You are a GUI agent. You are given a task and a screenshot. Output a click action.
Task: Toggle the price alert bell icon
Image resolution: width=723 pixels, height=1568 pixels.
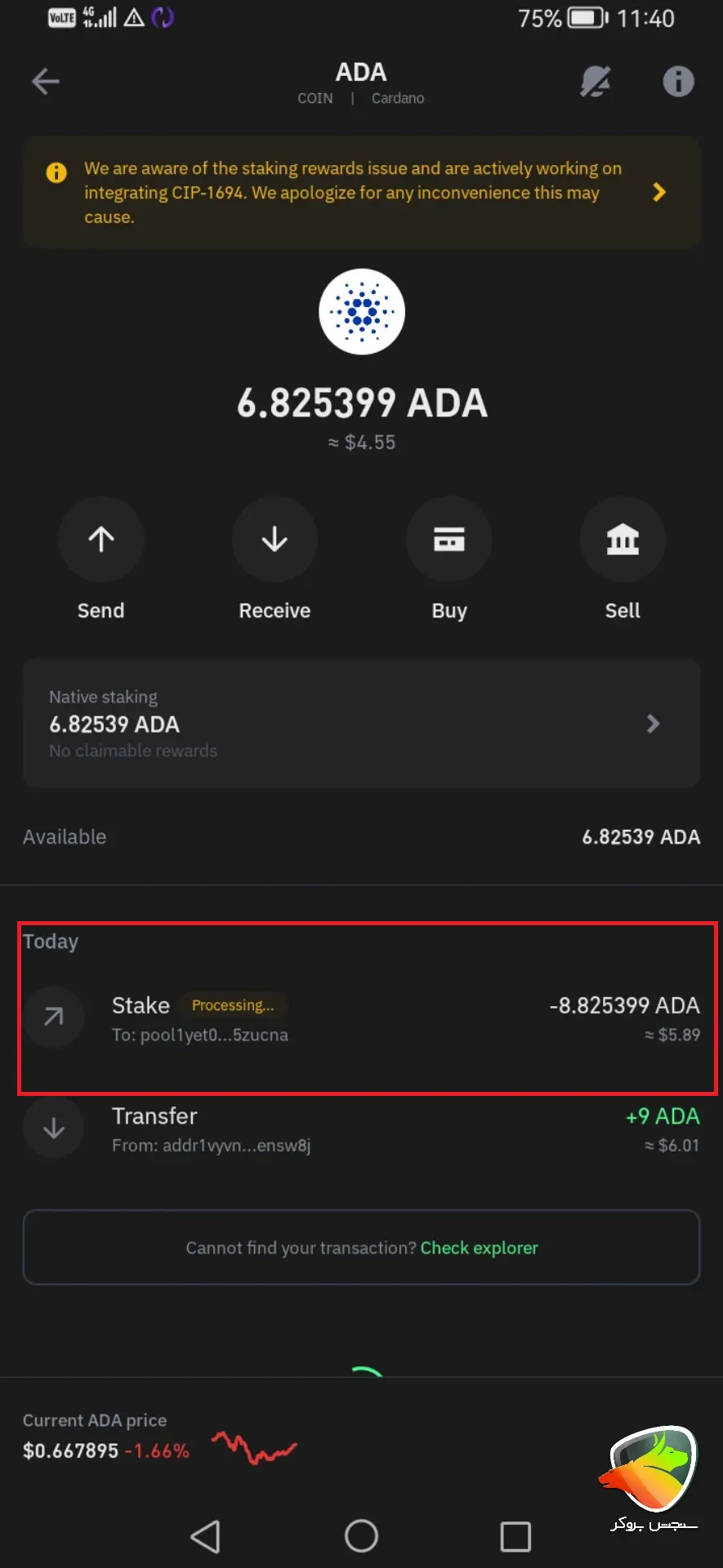tap(596, 82)
